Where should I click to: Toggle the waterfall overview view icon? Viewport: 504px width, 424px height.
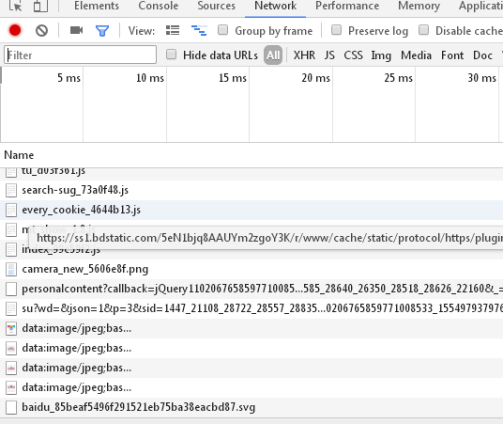[x=199, y=31]
